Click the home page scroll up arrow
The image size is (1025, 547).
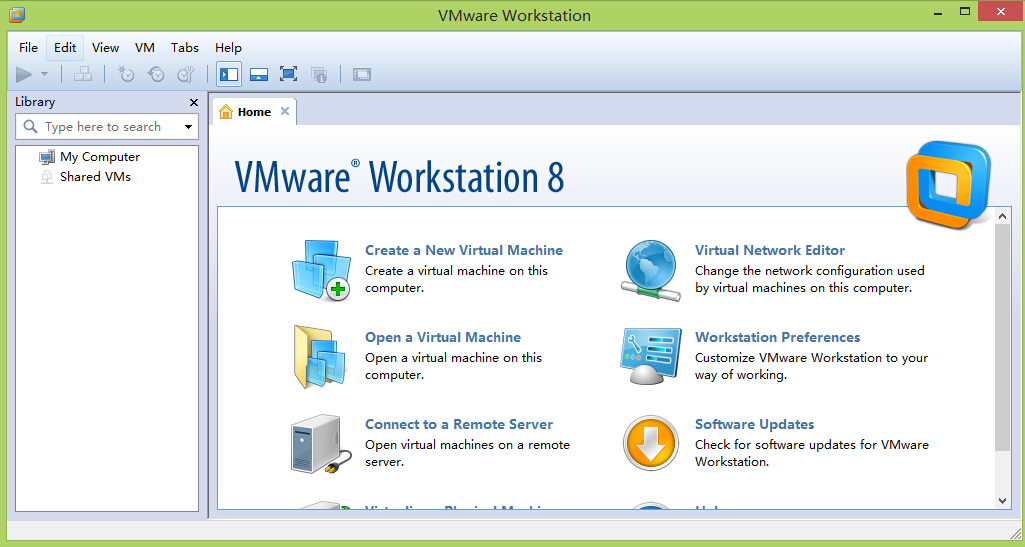coord(1003,217)
